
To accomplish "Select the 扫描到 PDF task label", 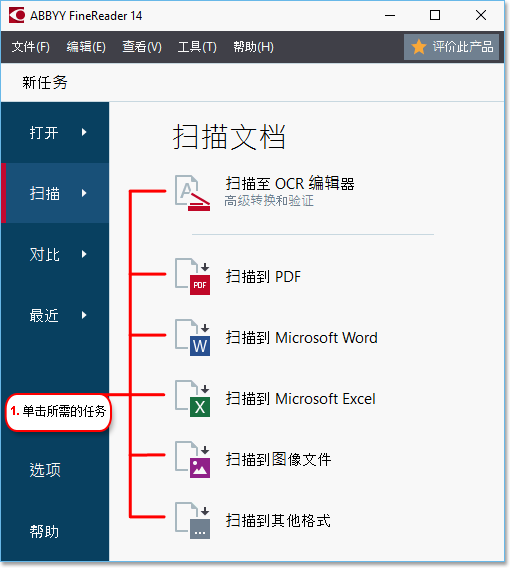I will 263,277.
